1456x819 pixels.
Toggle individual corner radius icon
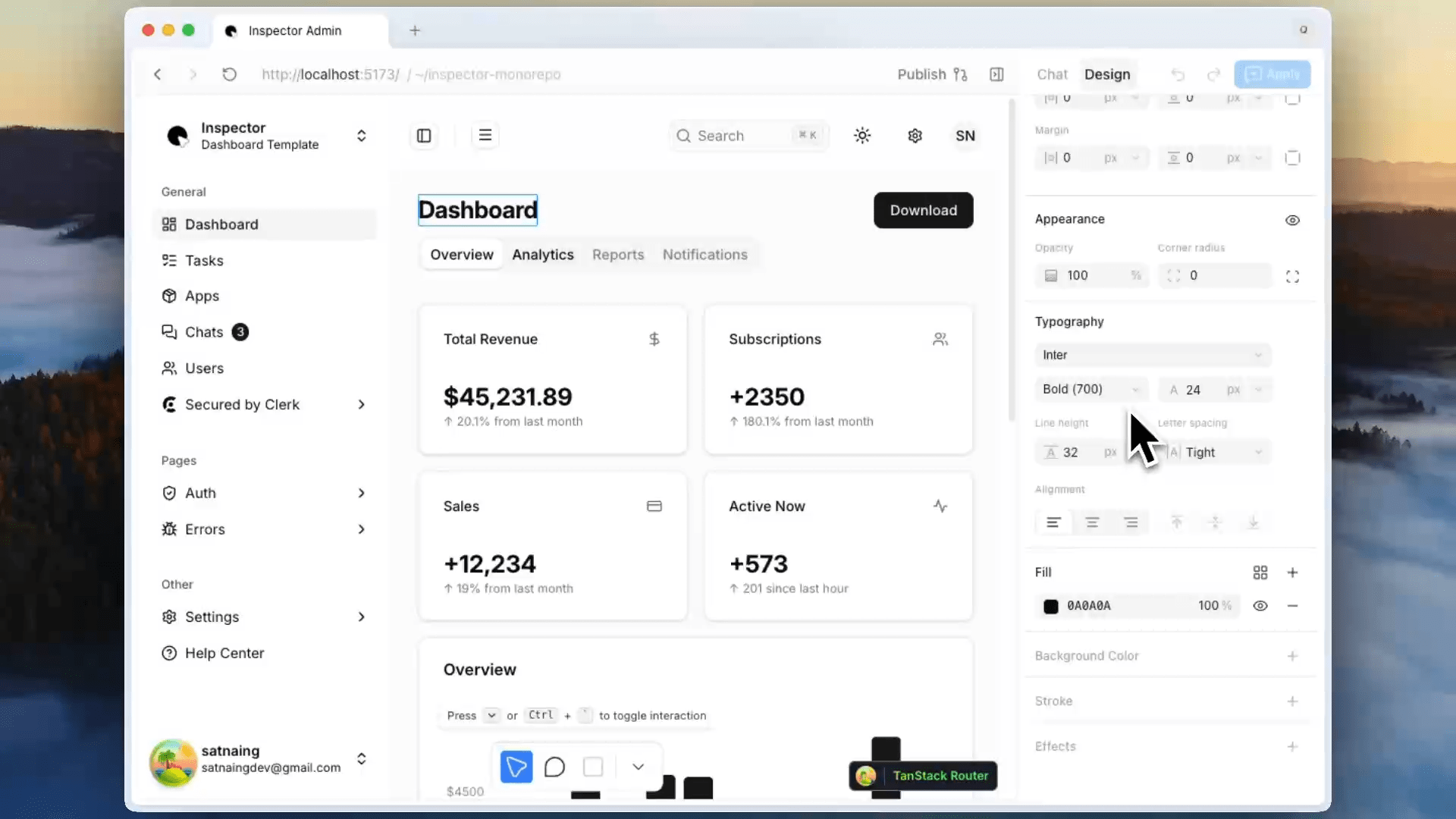click(x=1292, y=276)
